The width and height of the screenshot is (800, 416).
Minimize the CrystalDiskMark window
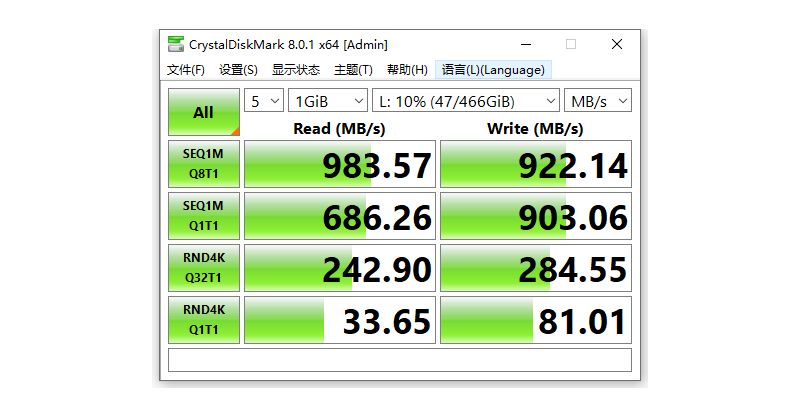526,44
